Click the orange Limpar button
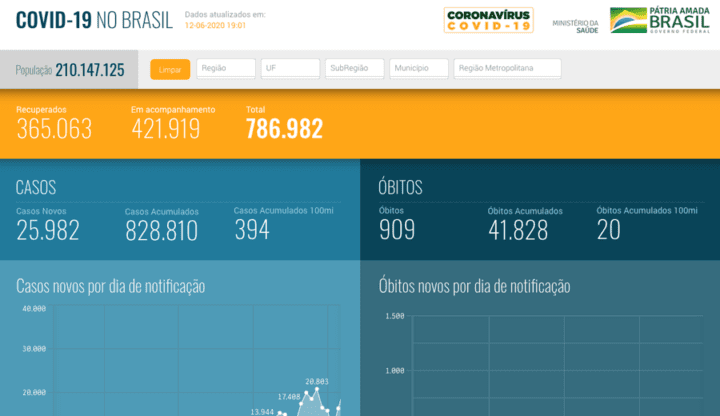 click(x=170, y=69)
